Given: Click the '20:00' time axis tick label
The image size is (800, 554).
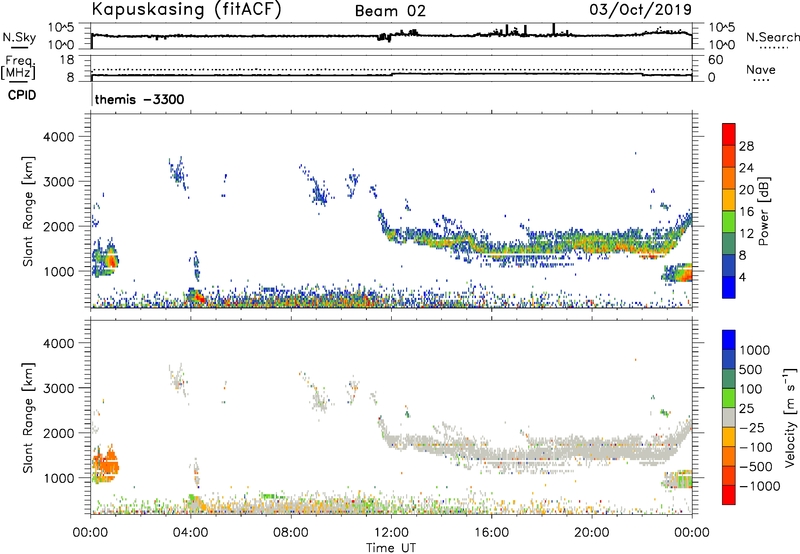Looking at the screenshot, I should point(591,533).
